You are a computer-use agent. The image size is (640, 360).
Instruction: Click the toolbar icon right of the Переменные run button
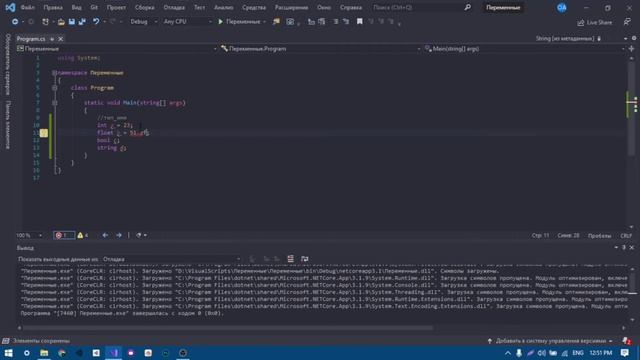click(x=276, y=22)
